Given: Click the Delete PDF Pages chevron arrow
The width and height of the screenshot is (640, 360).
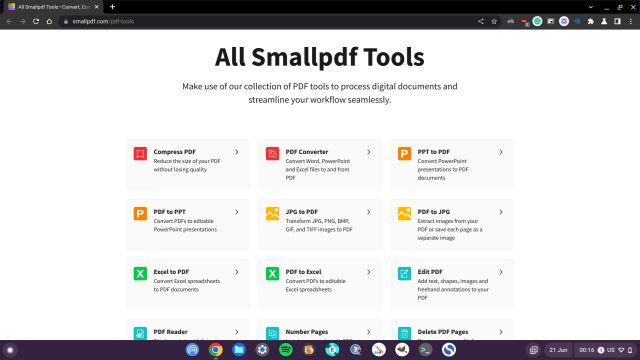Looking at the screenshot, I should click(x=501, y=332).
